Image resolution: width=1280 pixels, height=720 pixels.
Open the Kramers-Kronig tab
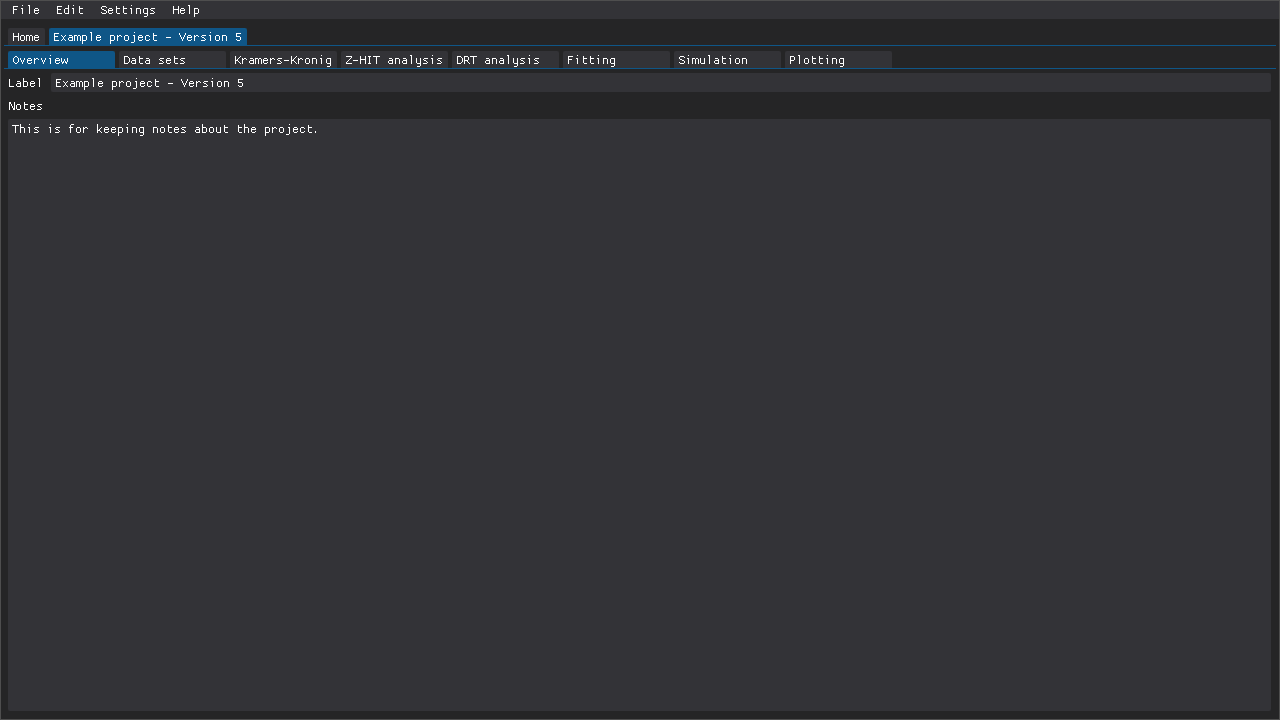pyautogui.click(x=283, y=60)
